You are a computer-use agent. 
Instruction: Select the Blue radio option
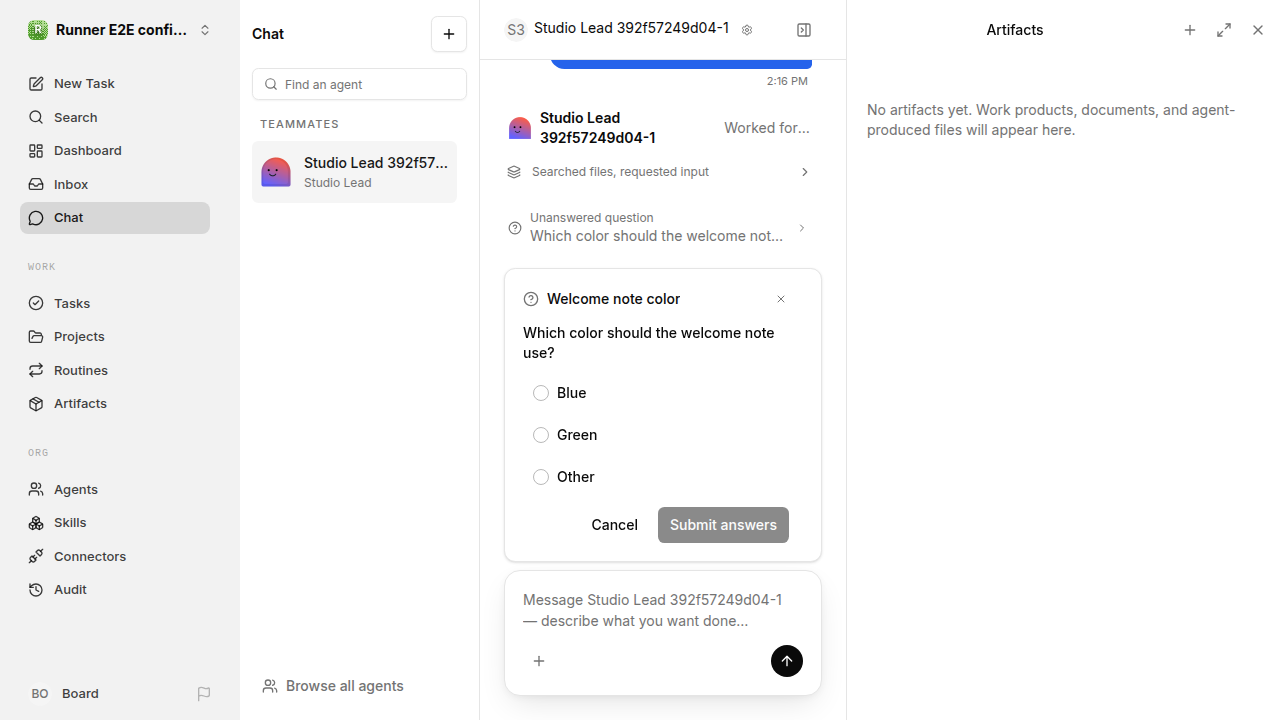541,393
